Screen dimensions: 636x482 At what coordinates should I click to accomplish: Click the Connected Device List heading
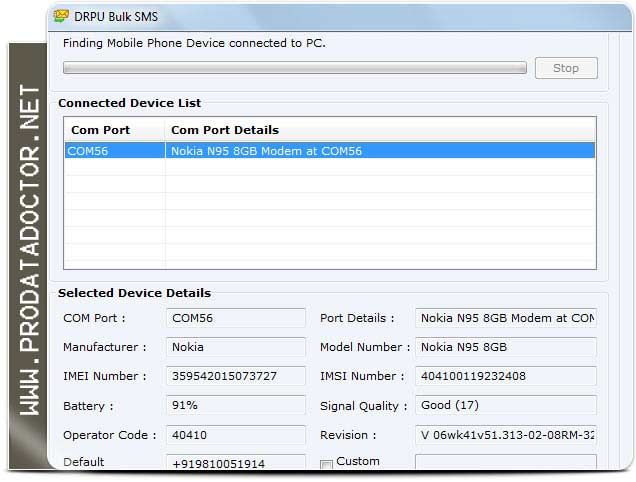click(x=129, y=103)
